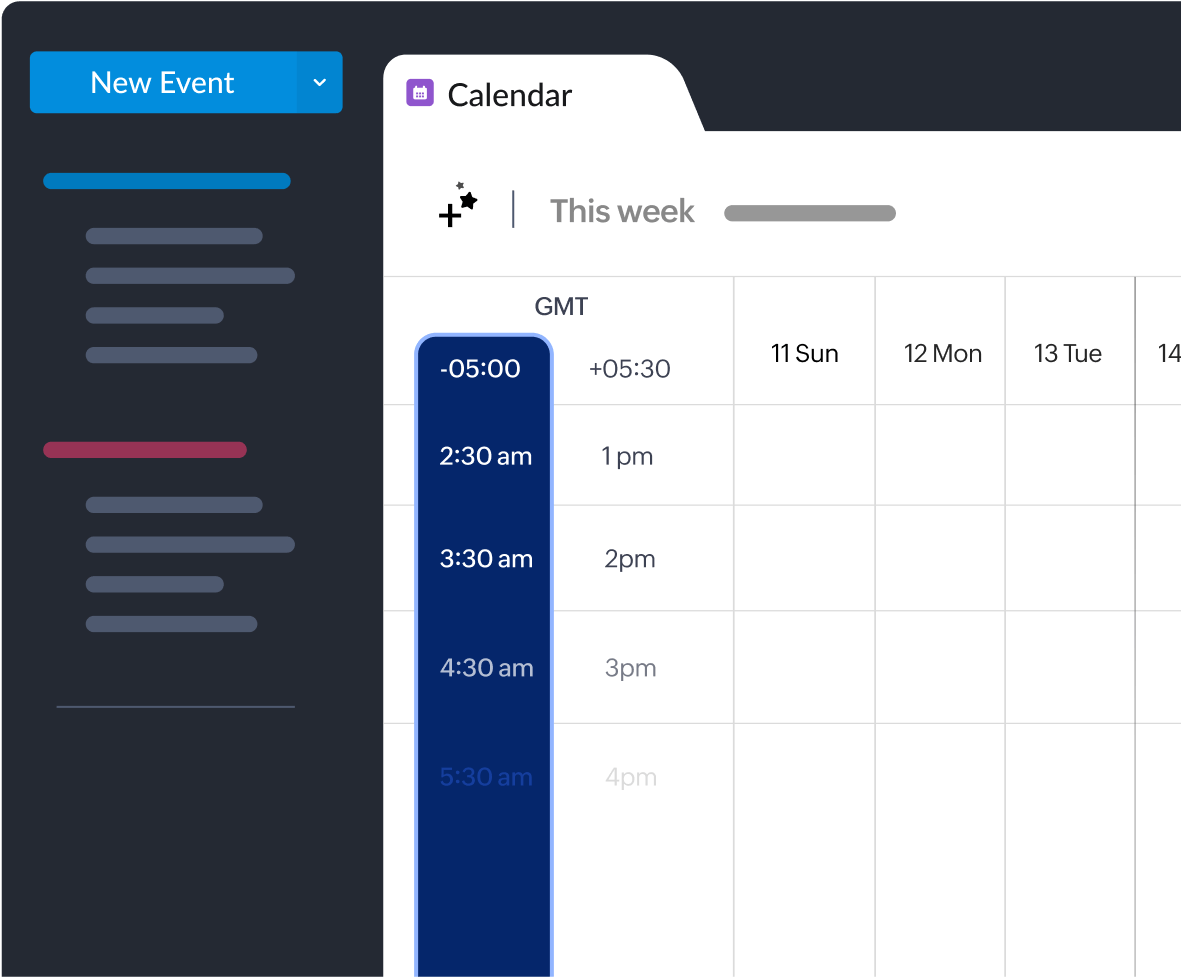Click the 11 Sun day header
Screen dimensions: 1181x977
click(x=804, y=353)
